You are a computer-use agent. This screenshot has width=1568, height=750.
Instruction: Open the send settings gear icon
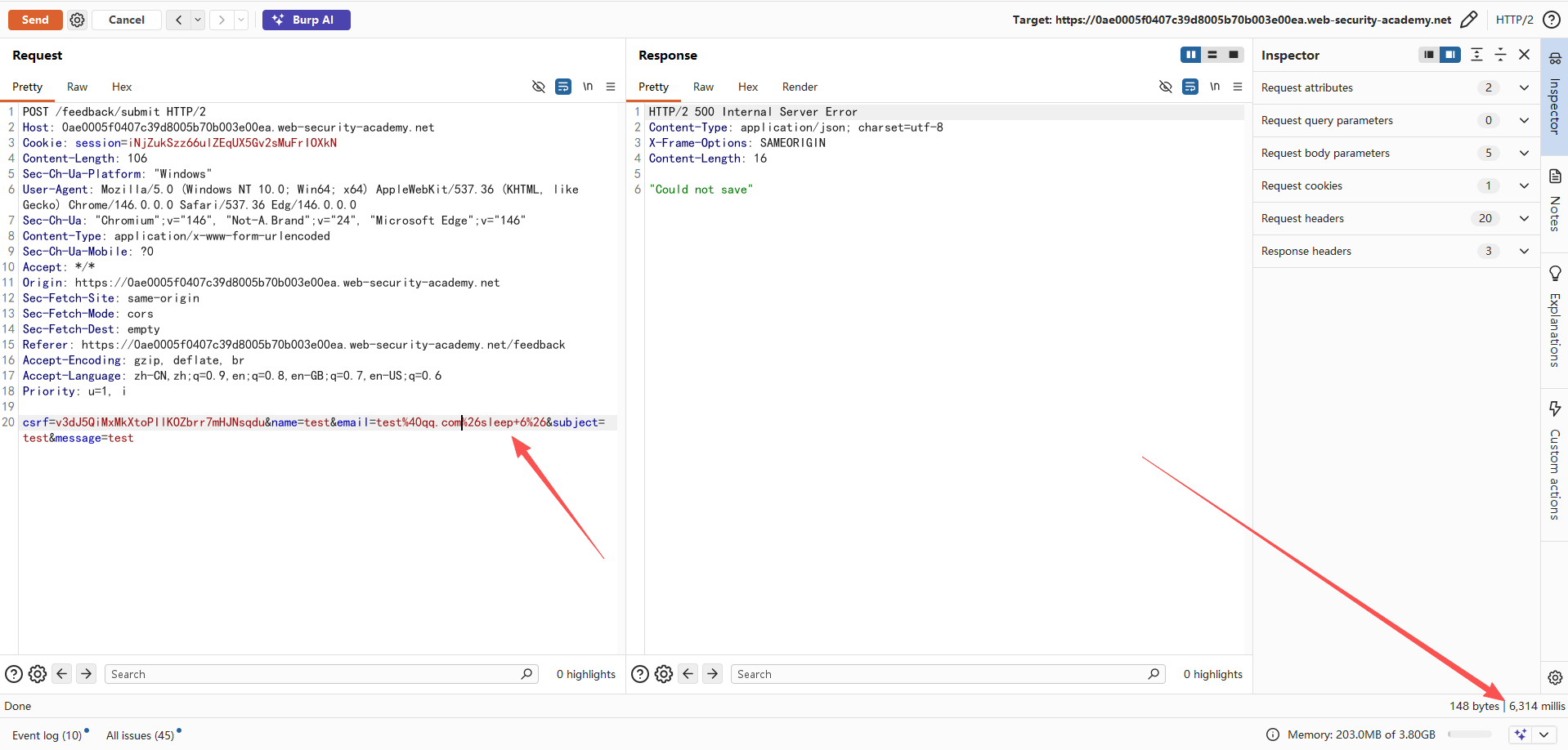click(77, 20)
